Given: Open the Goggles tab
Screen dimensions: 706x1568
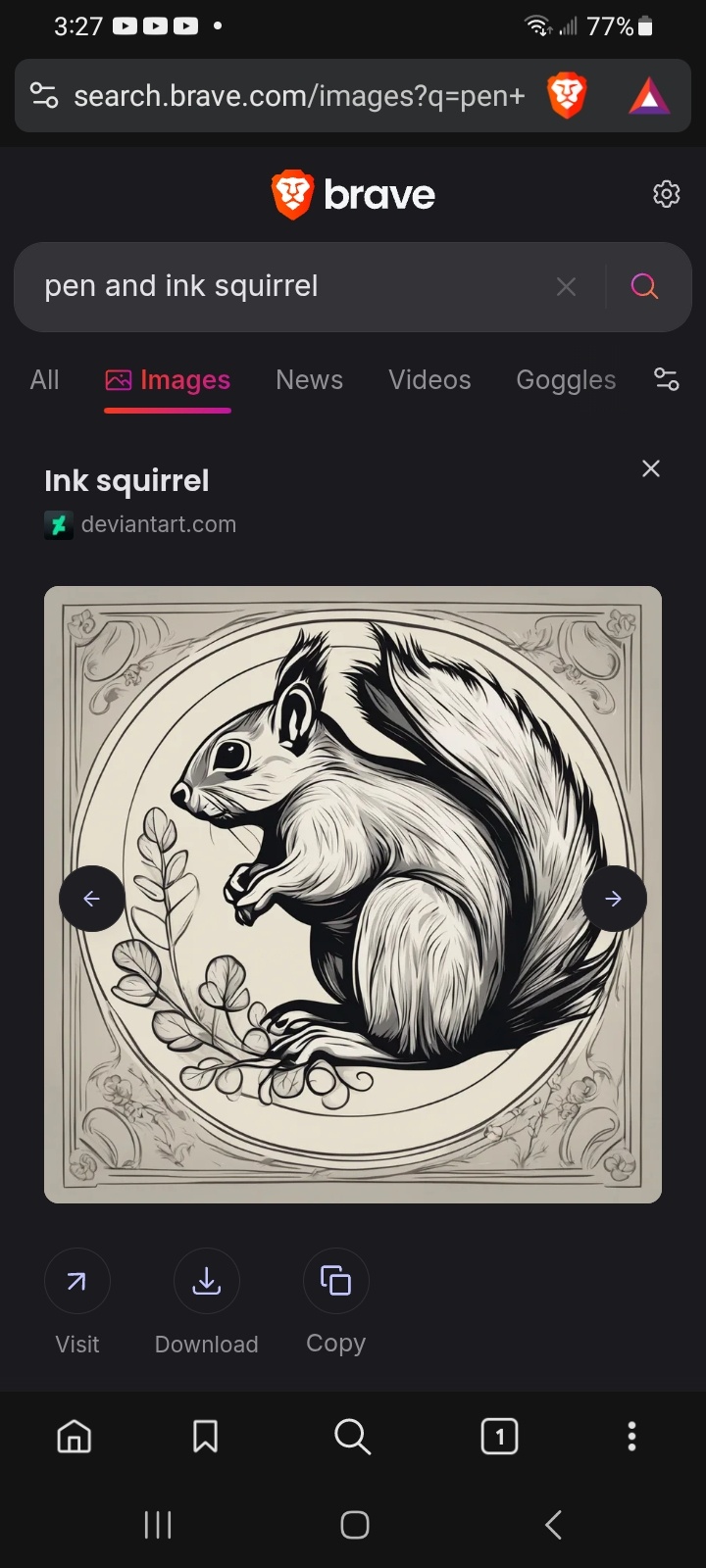Looking at the screenshot, I should coord(566,380).
